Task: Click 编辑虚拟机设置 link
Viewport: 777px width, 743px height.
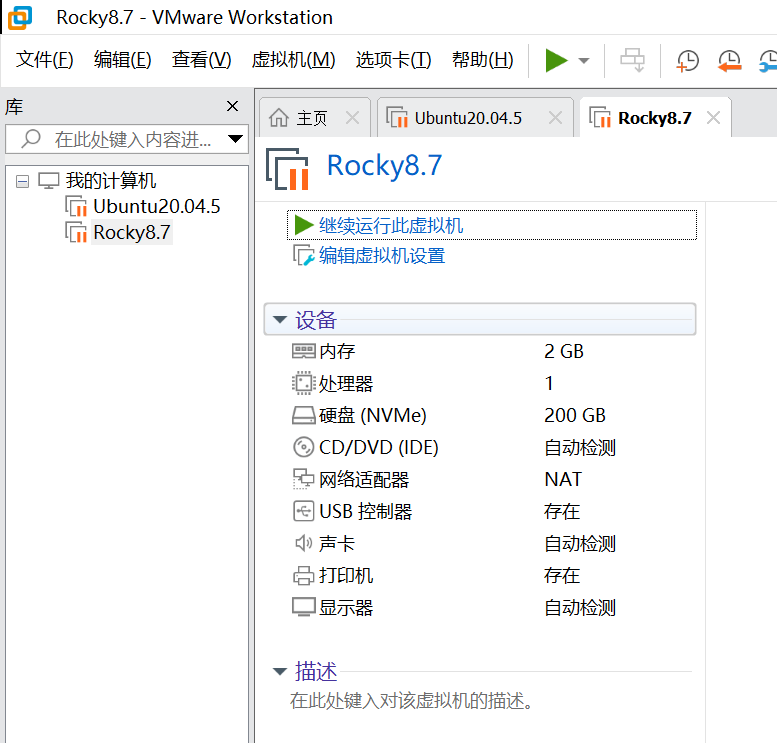Action: click(382, 256)
